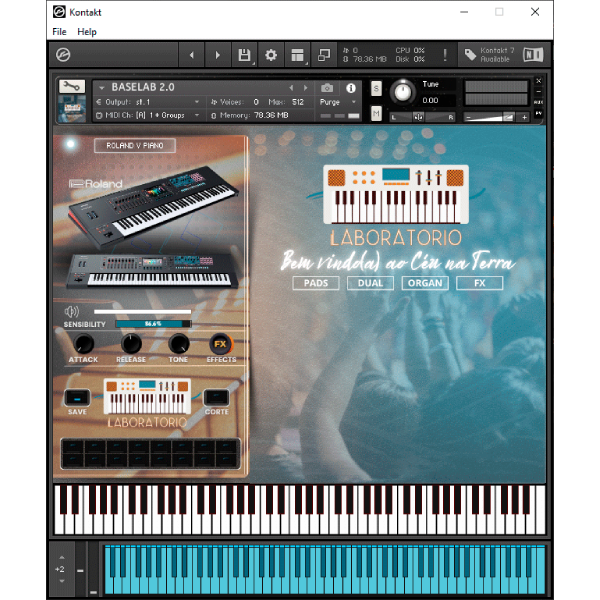600x600 pixels.
Task: Open instrument edit mode with wrench icon
Action: [72, 86]
